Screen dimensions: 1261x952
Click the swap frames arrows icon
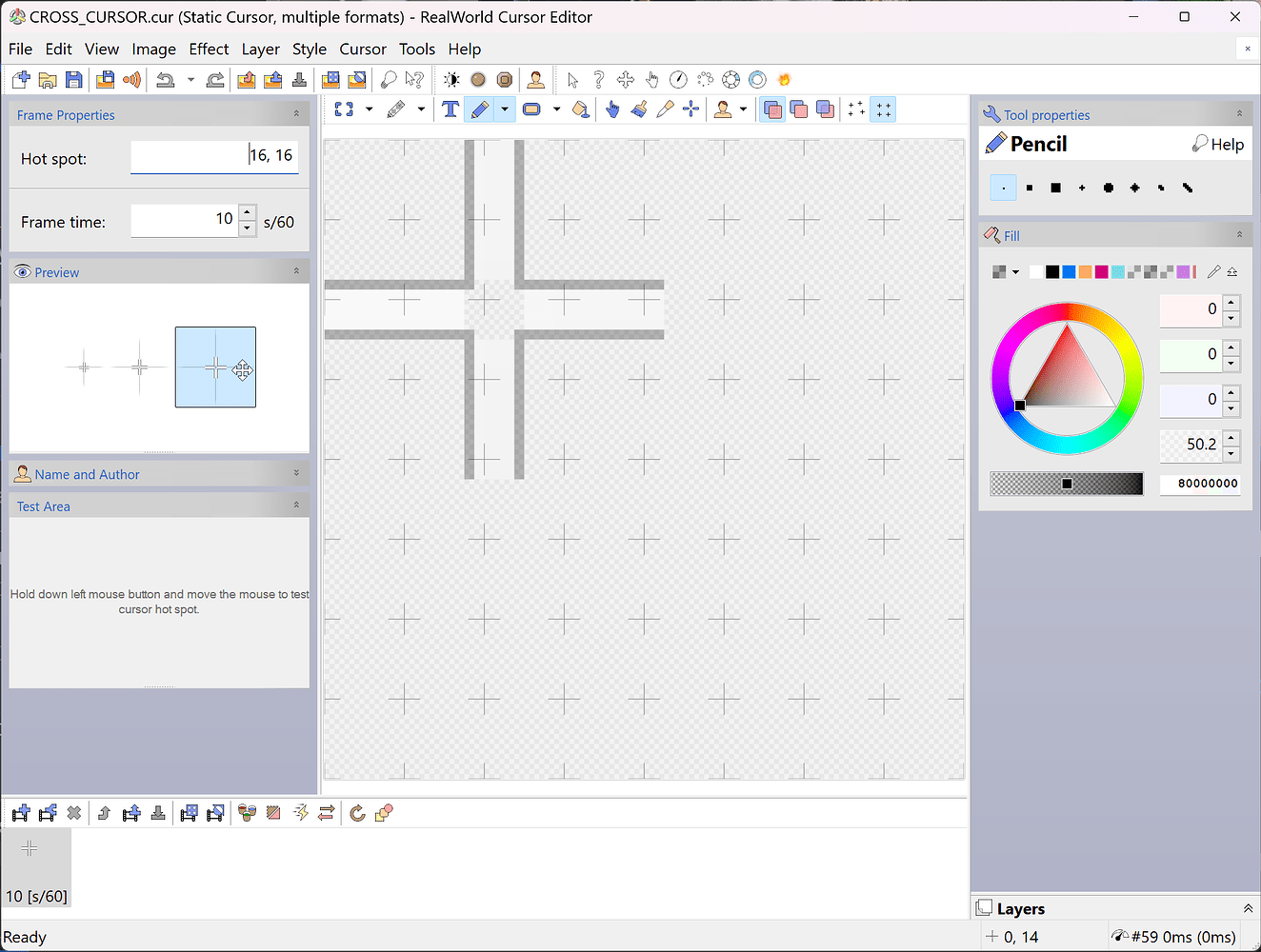pyautogui.click(x=327, y=813)
